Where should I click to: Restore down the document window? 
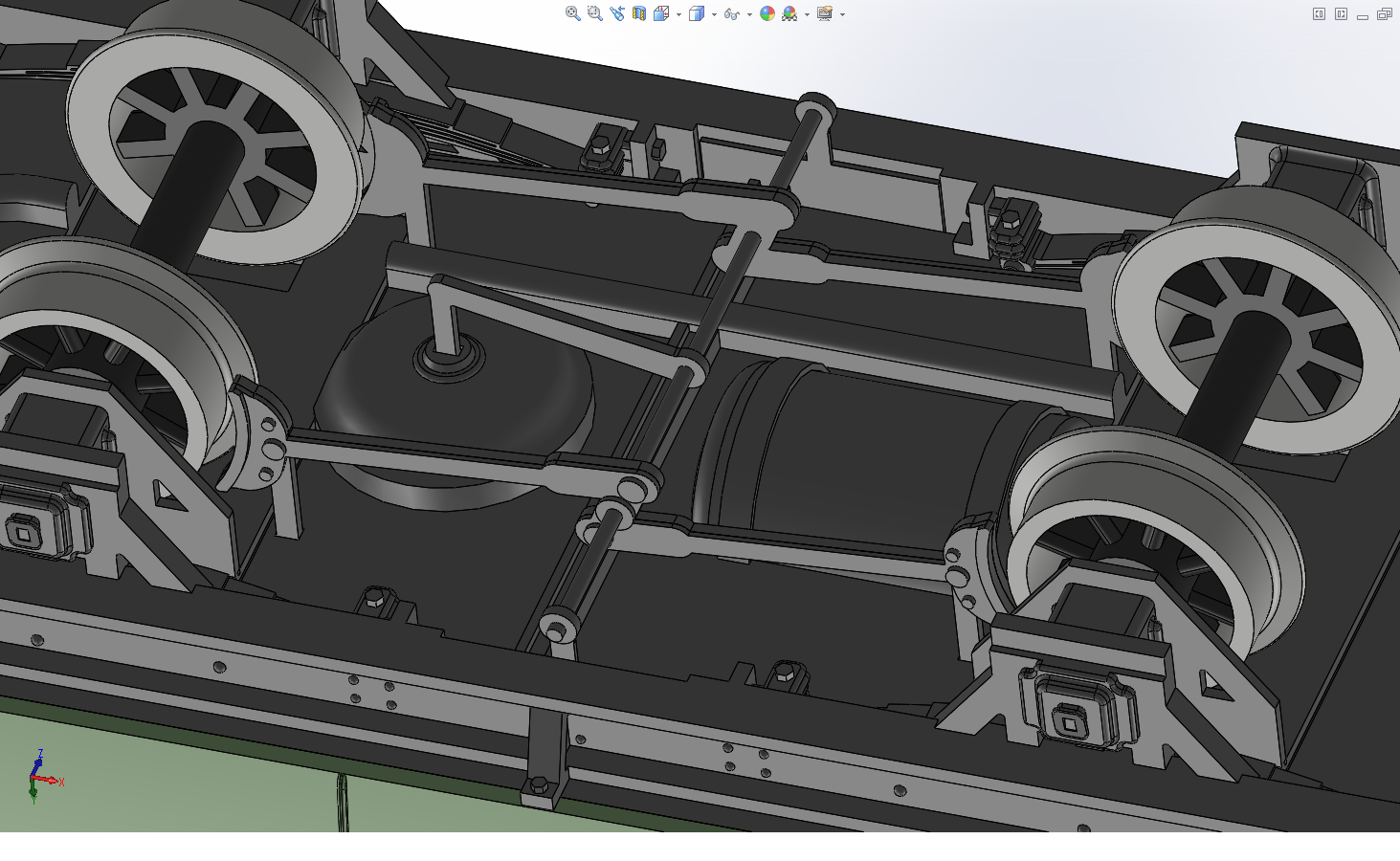pos(1385,13)
